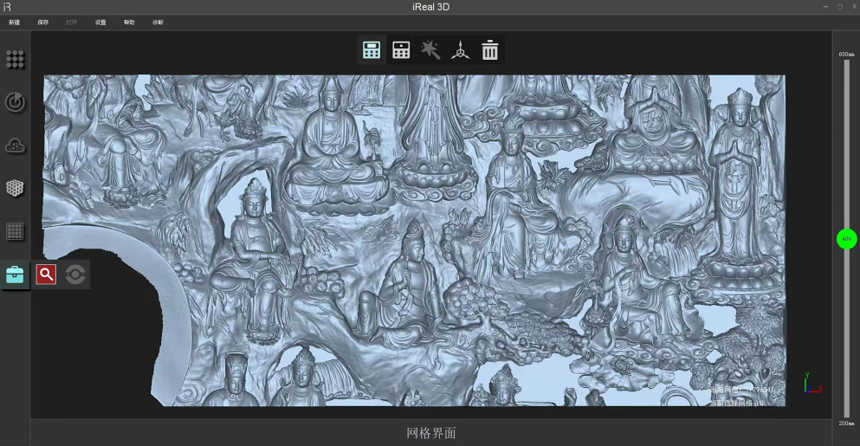This screenshot has height=446, width=860.
Task: Open the toolbox briefcase icon
Action: click(x=15, y=274)
